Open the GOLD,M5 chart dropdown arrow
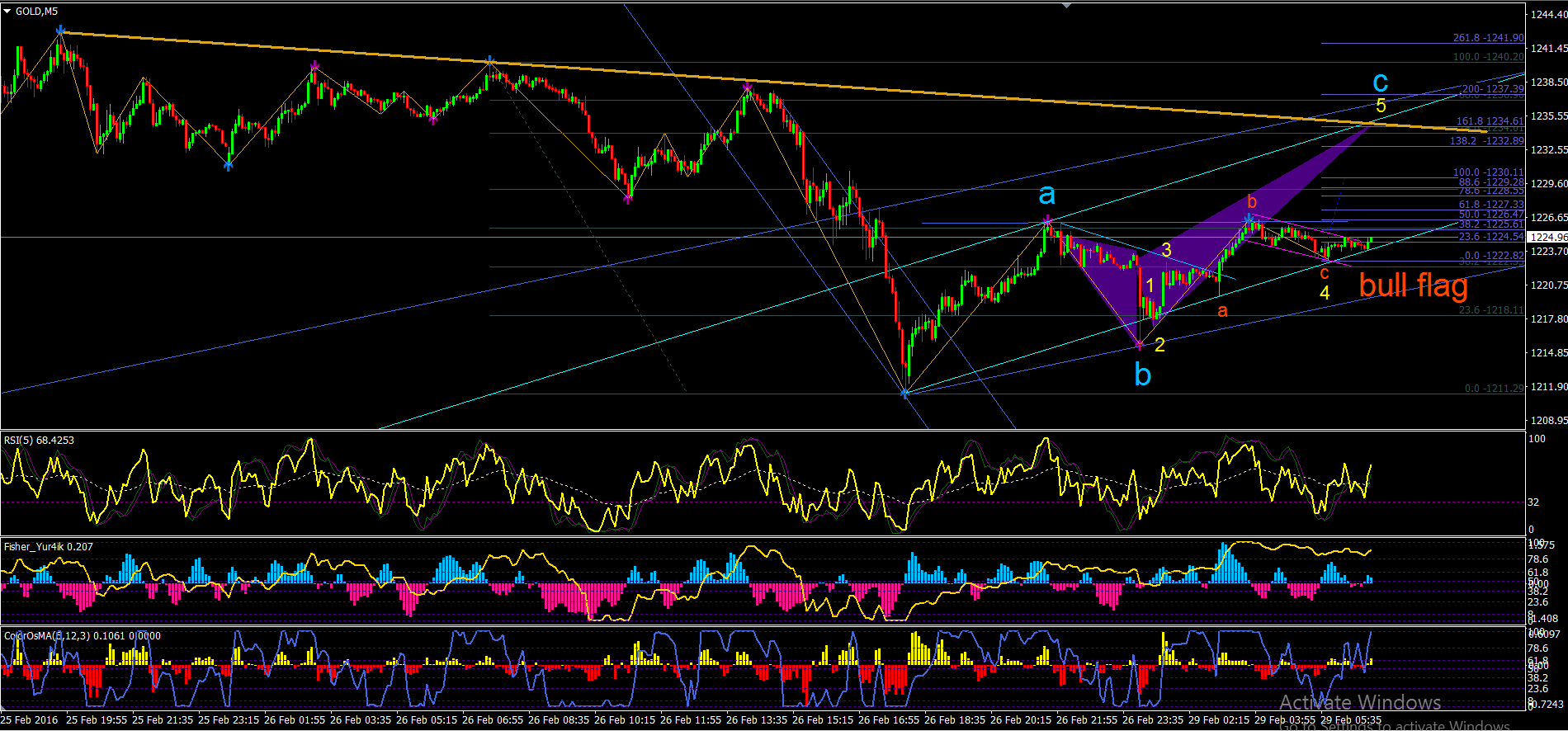This screenshot has height=731, width=1568. [7, 12]
